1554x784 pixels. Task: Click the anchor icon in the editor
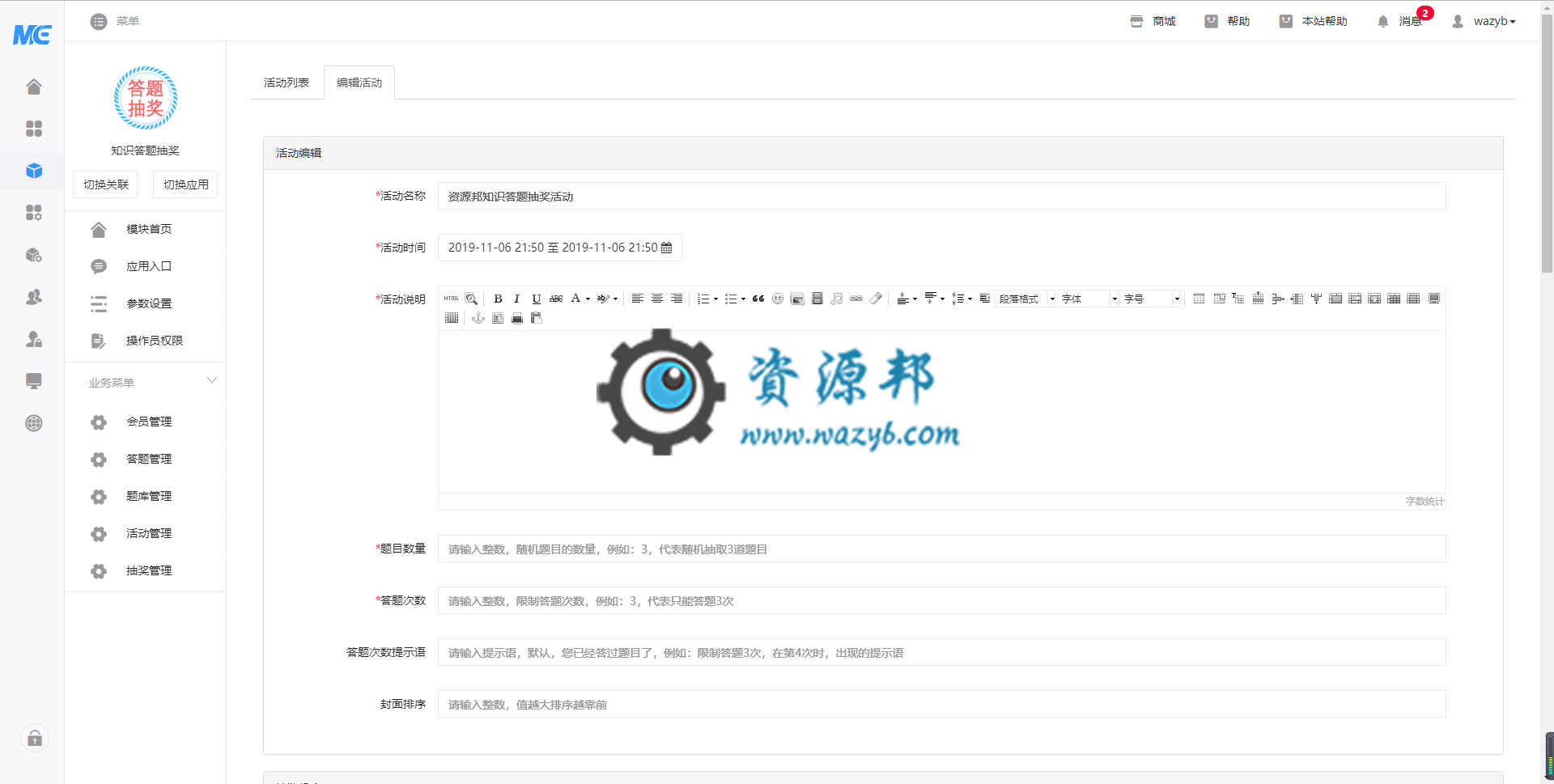(x=478, y=319)
